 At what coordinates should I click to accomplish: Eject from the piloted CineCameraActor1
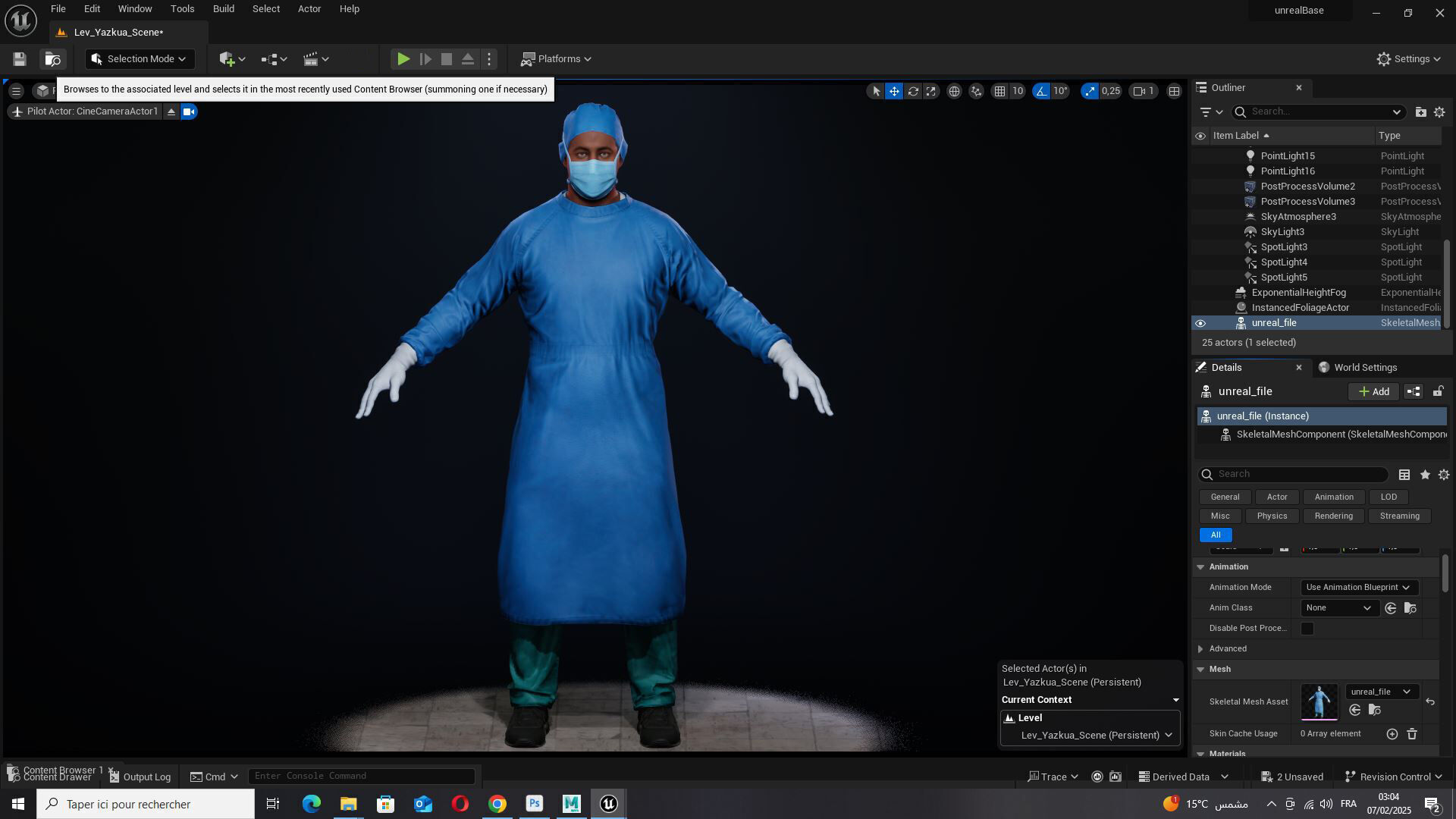click(171, 111)
